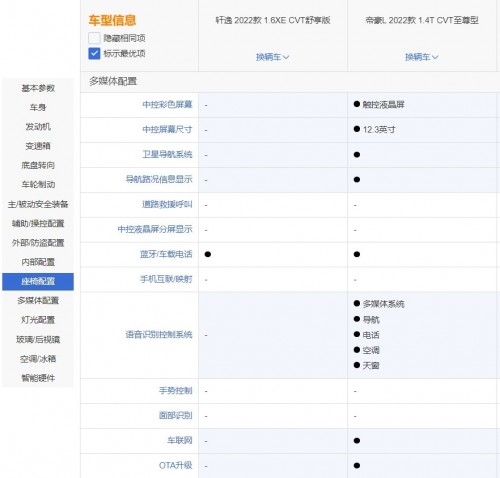Image resolution: width=500 pixels, height=478 pixels.
Task: Click the 车型信息 heading
Action: [x=112, y=20]
